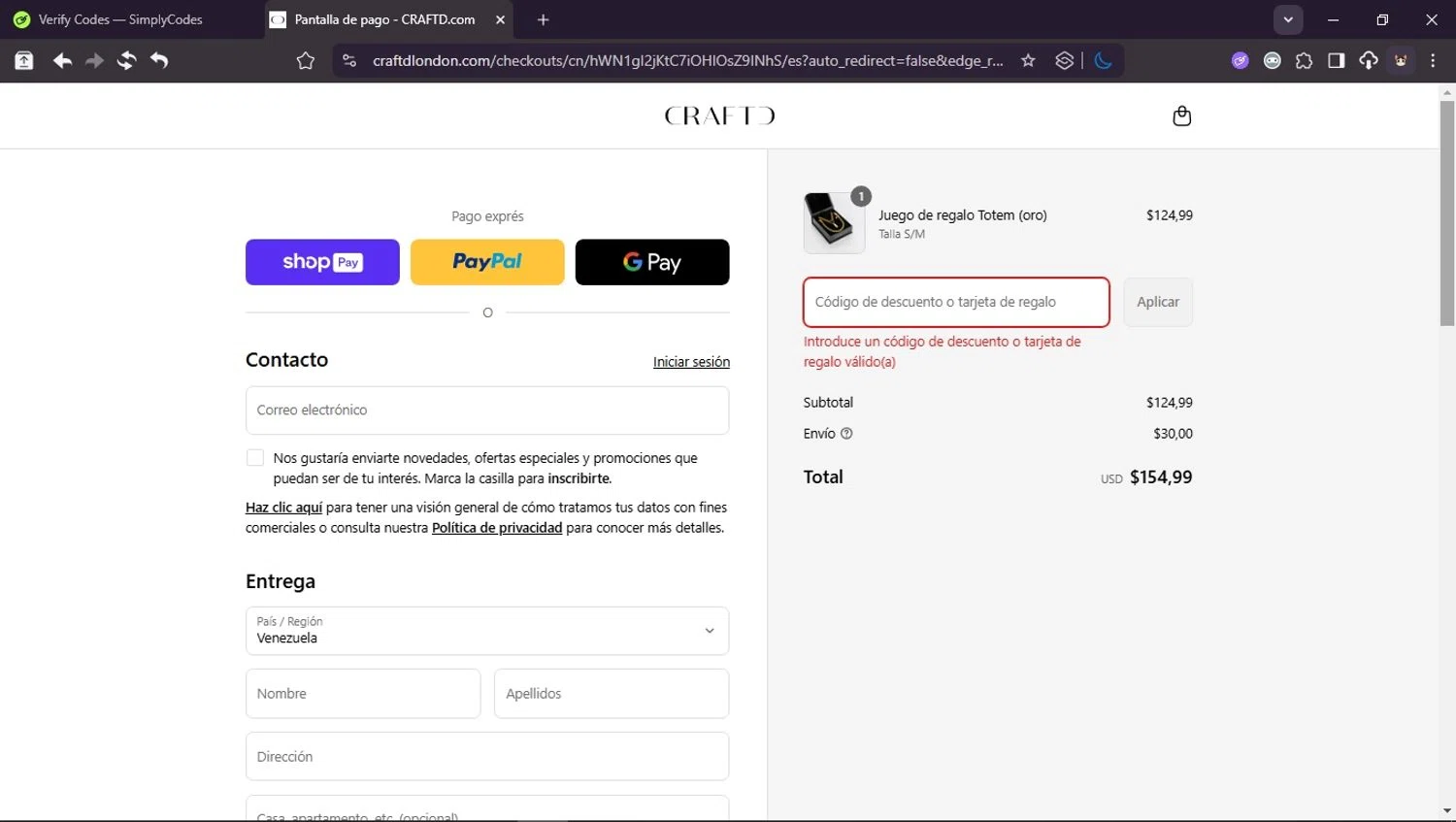The width and height of the screenshot is (1456, 822).
Task: Click the shipping info question icon
Action: point(846,434)
